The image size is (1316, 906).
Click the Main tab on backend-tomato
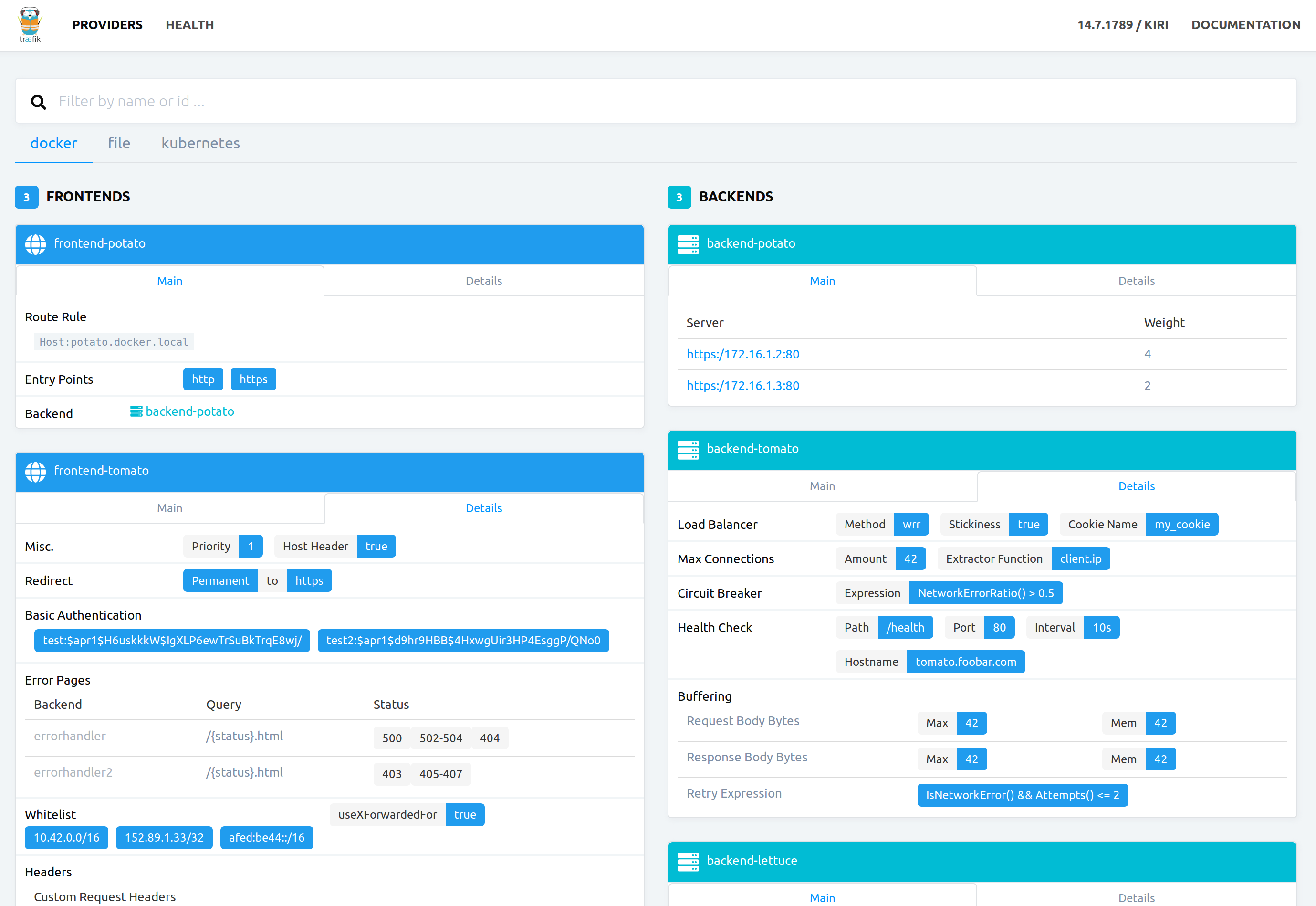point(823,486)
